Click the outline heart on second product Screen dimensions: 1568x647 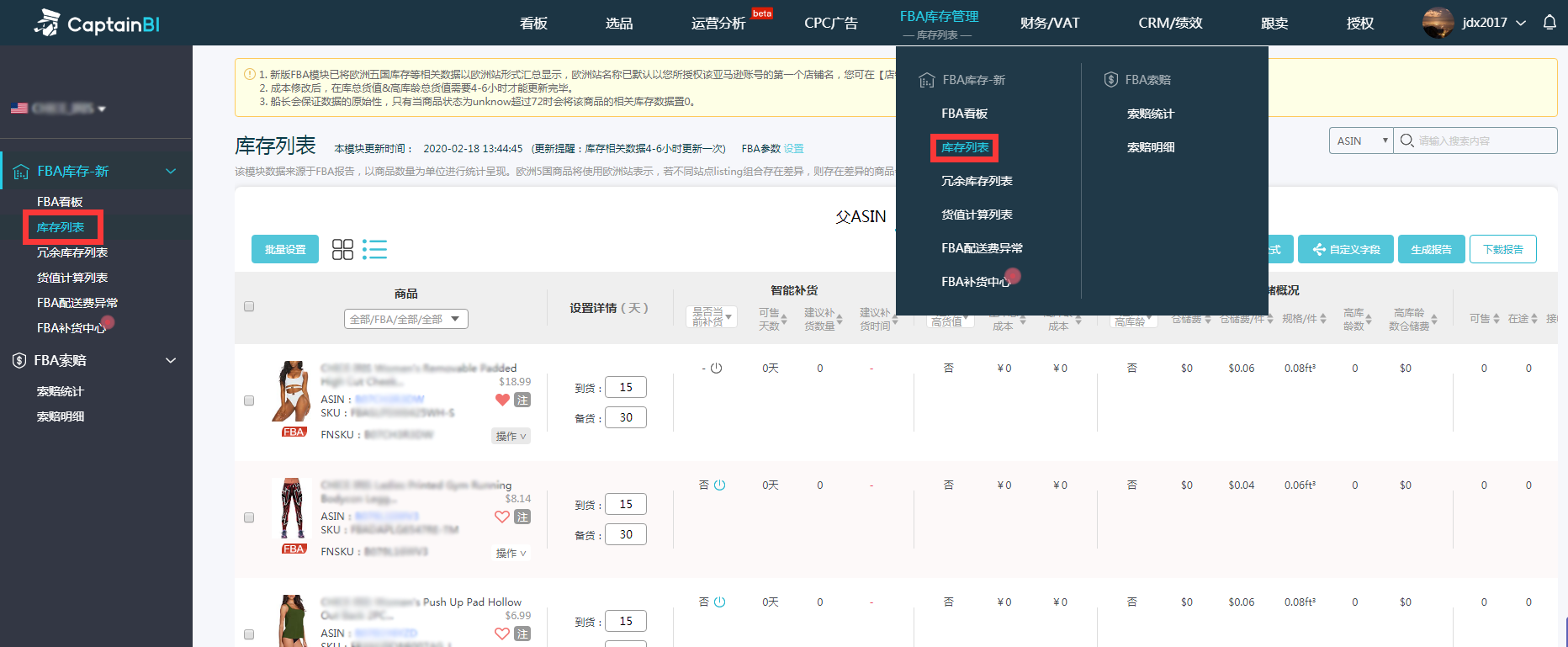click(502, 517)
